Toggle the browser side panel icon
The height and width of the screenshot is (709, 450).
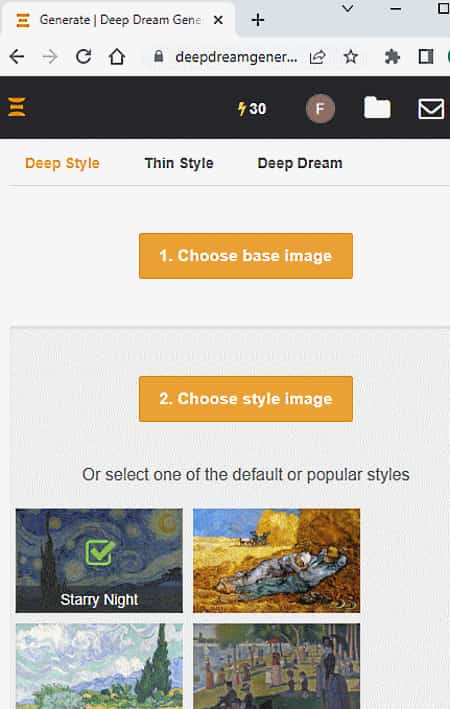pyautogui.click(x=426, y=57)
